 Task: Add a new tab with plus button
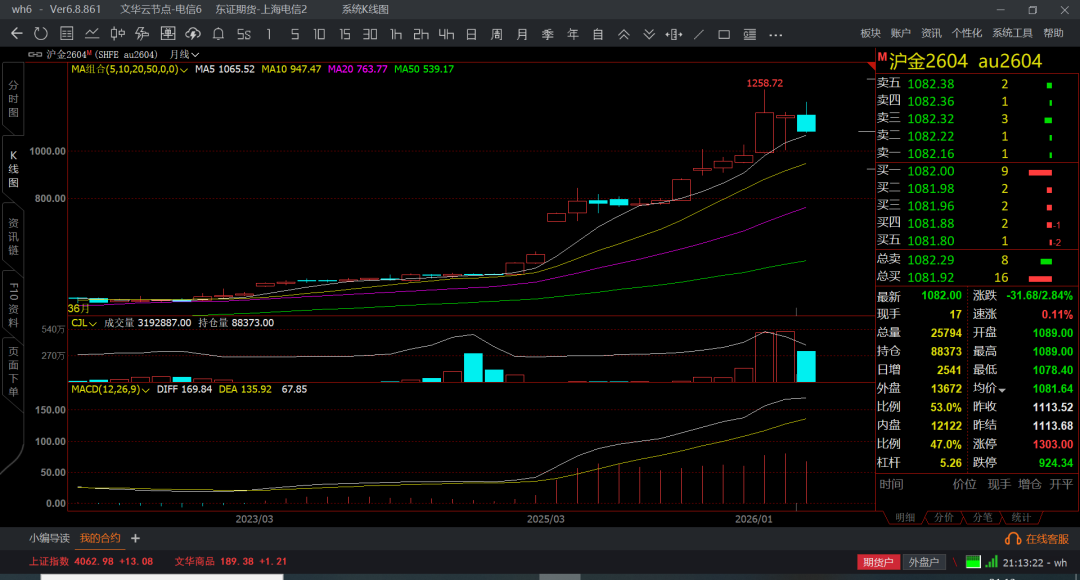point(136,538)
